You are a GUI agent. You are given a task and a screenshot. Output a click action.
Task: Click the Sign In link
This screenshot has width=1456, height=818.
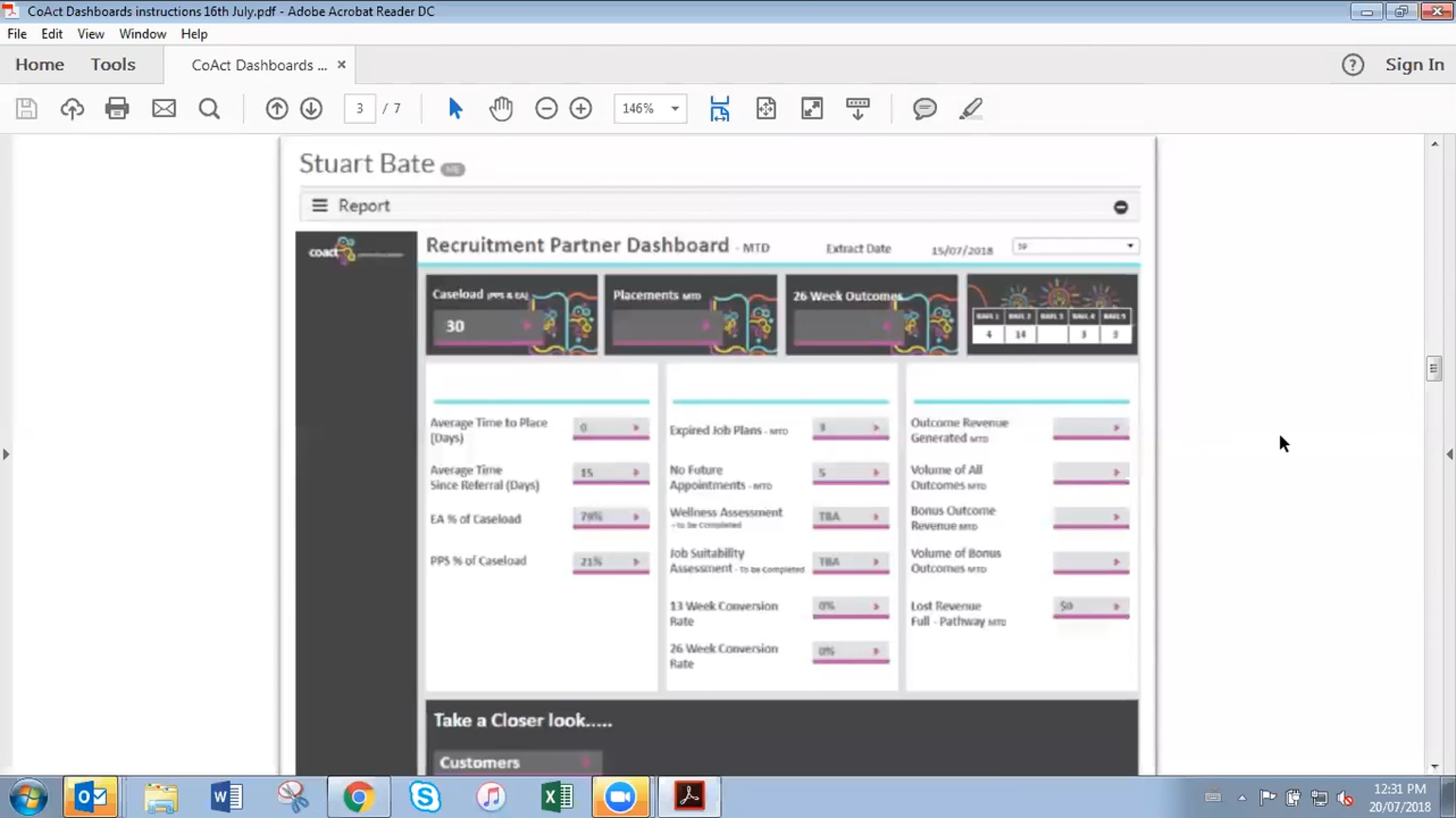pyautogui.click(x=1414, y=64)
